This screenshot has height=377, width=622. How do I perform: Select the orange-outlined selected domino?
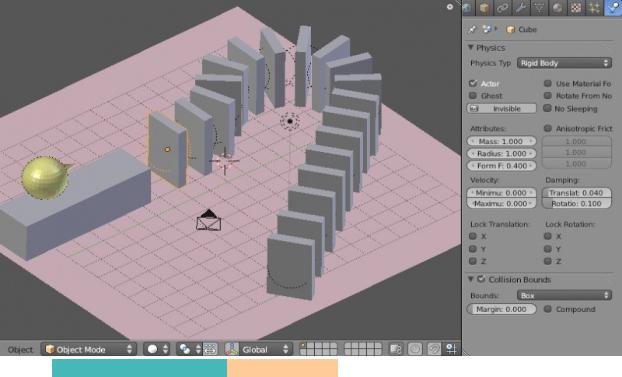(x=167, y=149)
